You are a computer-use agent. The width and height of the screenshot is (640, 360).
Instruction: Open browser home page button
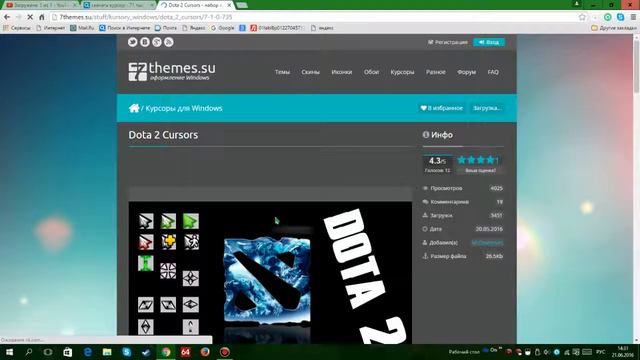pos(42,17)
